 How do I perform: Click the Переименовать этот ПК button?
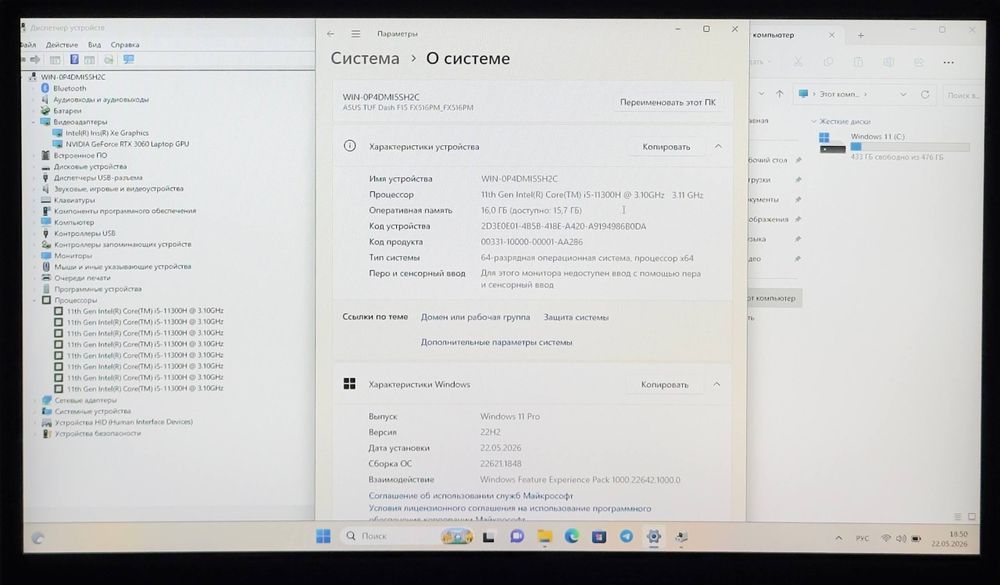668,102
